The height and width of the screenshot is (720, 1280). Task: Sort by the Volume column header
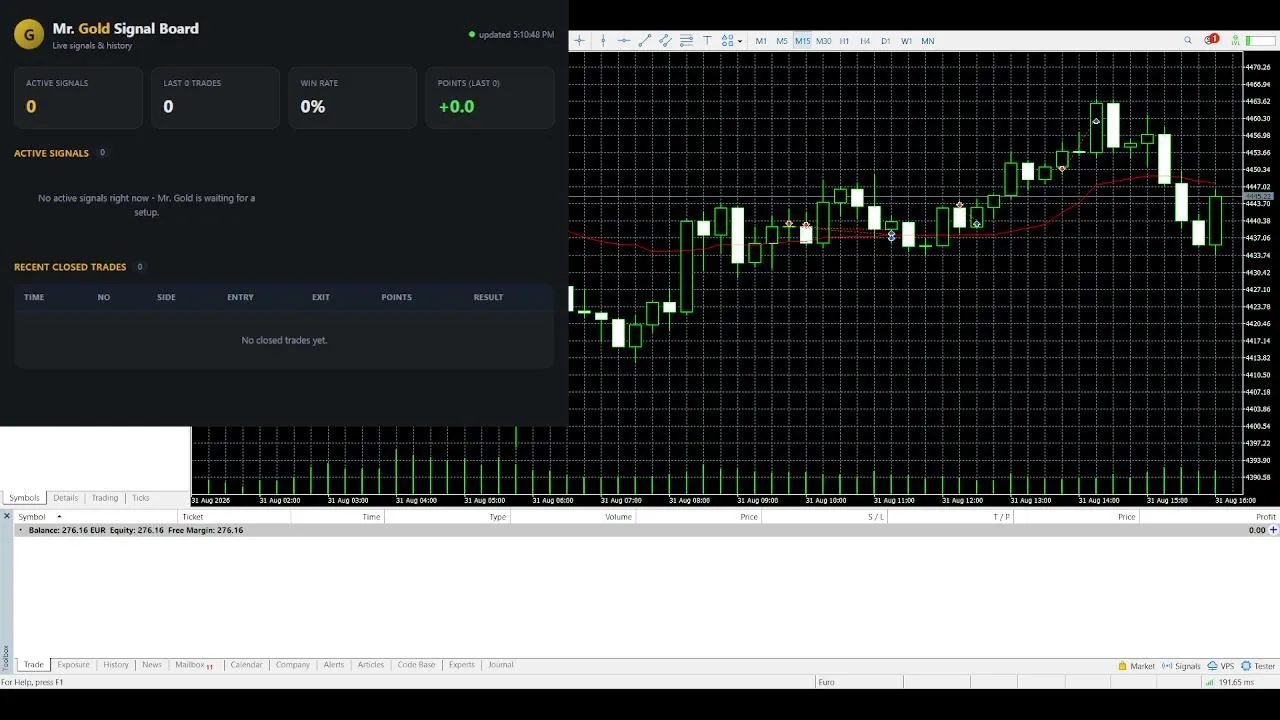pyautogui.click(x=573, y=517)
